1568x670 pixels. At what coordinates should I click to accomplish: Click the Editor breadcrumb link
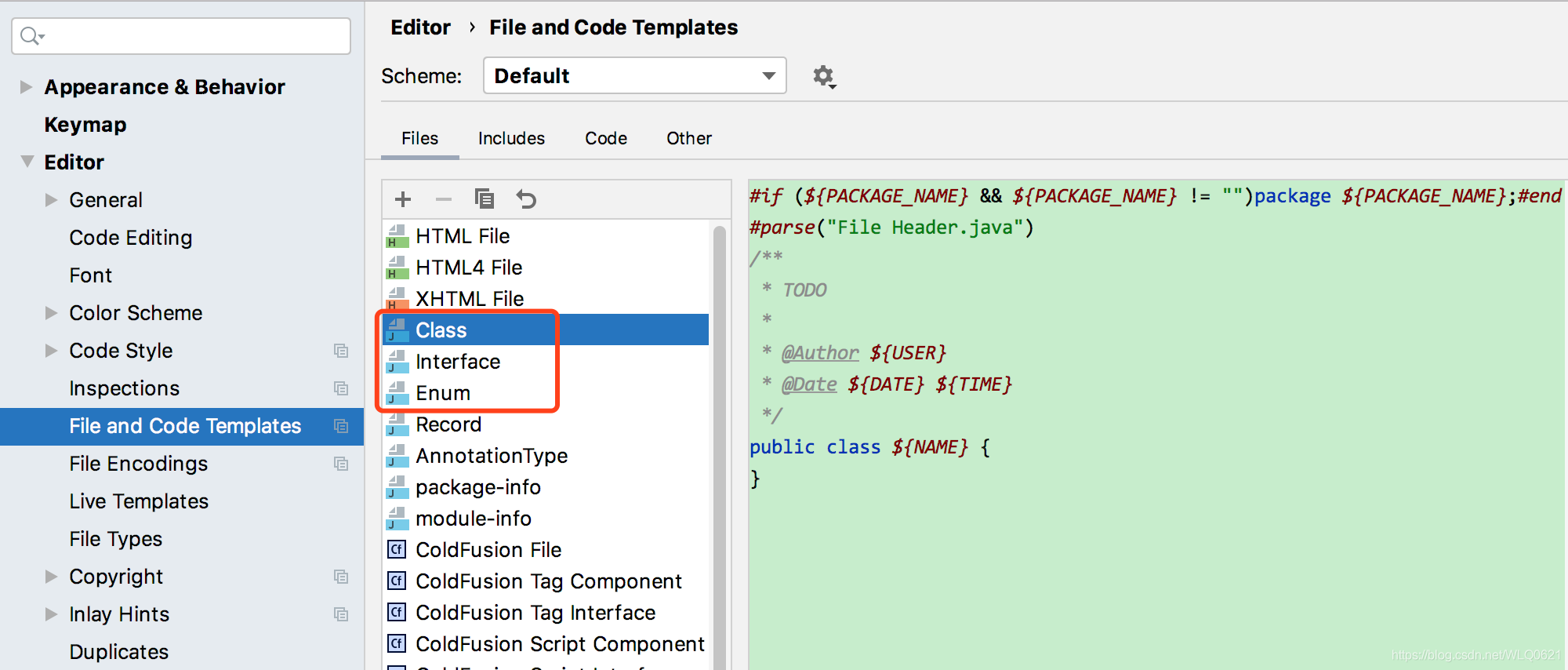click(421, 27)
